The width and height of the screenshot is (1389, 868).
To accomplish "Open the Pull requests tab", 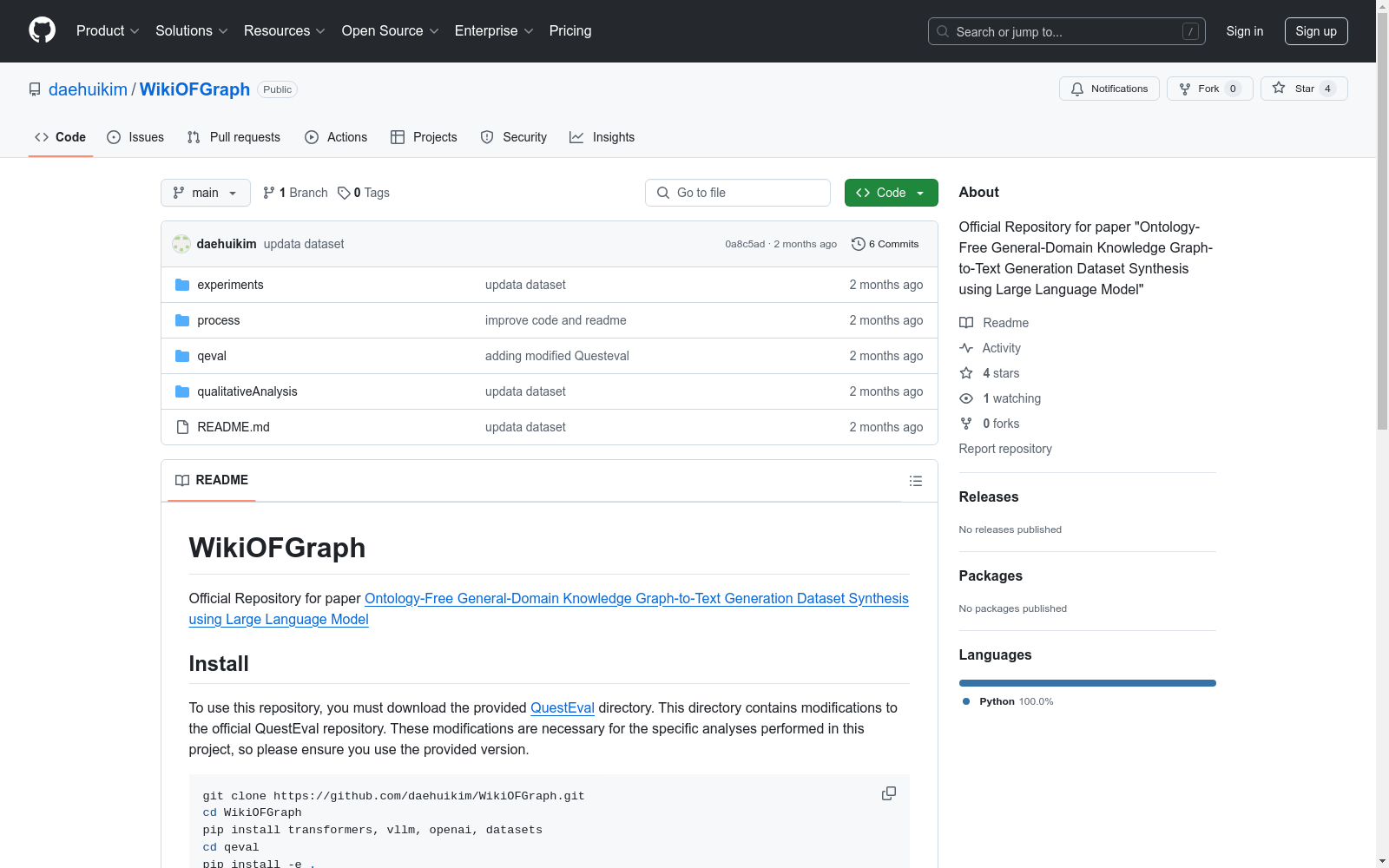I will pyautogui.click(x=234, y=137).
